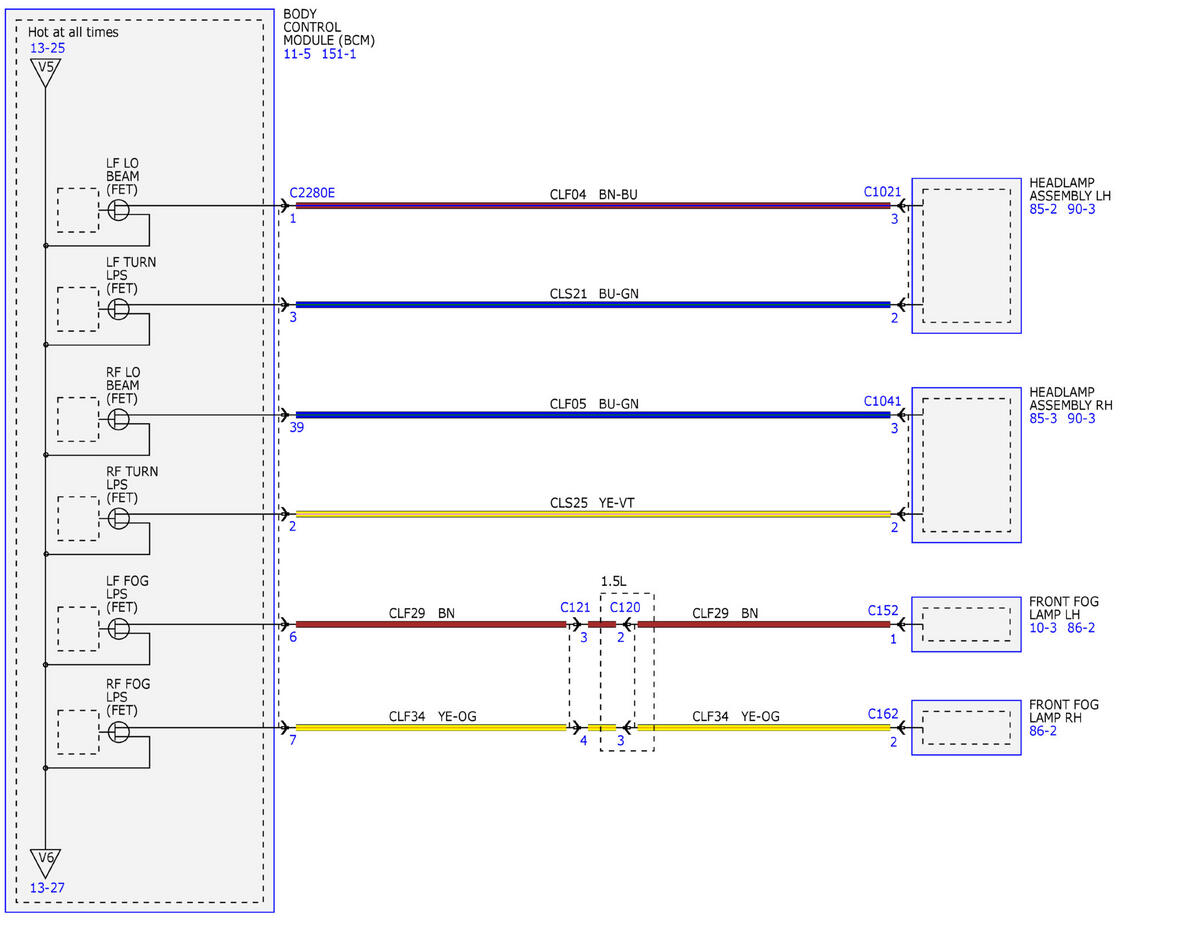Select the LF TURN LPS FET transistor symbol
The height and width of the screenshot is (927, 1200).
point(119,308)
